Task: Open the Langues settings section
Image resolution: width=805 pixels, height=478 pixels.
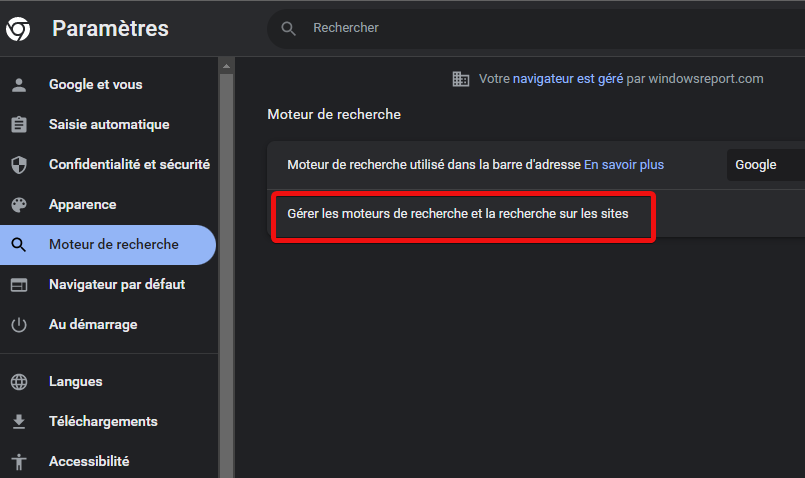Action: pos(75,381)
